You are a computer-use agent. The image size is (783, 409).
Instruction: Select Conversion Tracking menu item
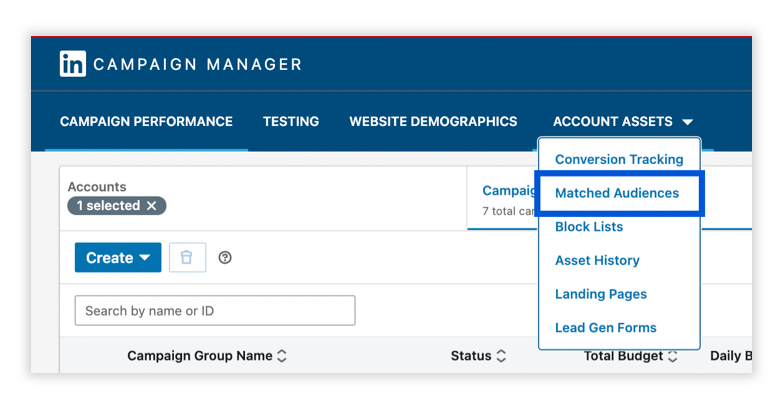tap(619, 159)
